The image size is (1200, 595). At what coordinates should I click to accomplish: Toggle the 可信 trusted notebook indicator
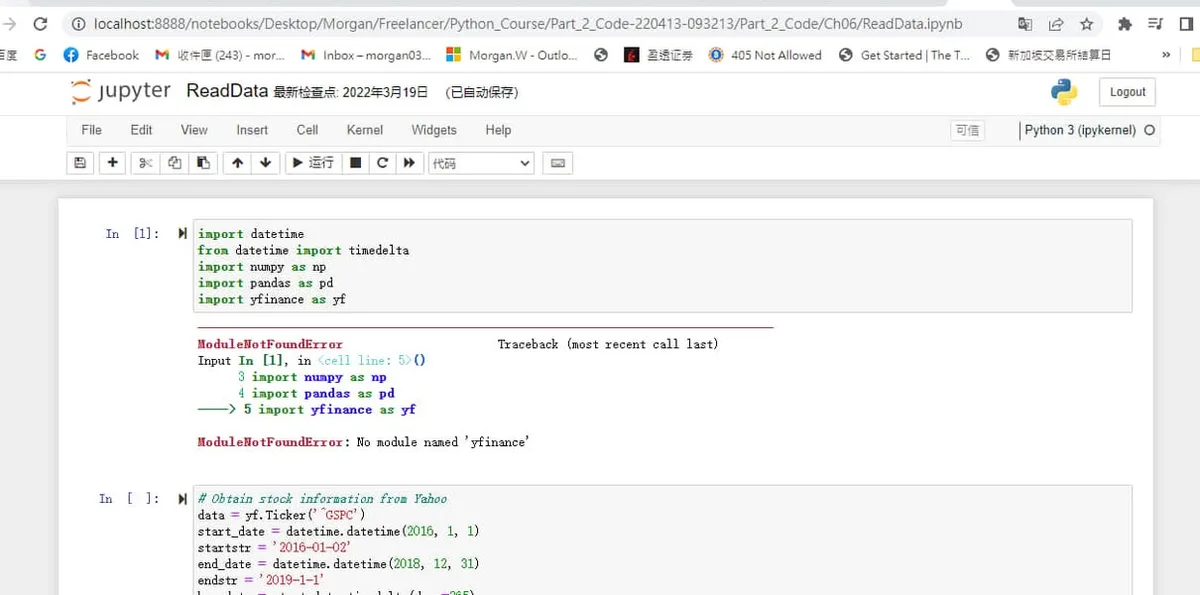click(967, 130)
